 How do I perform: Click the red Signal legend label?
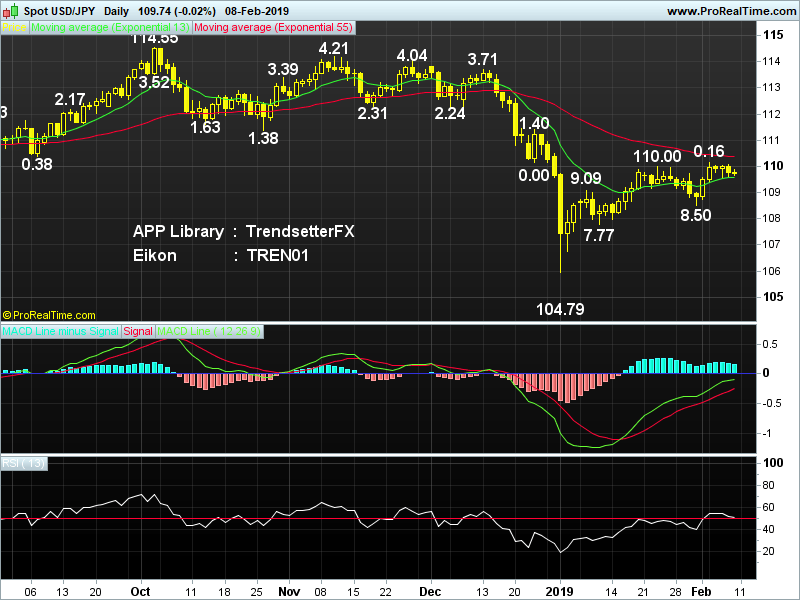tap(138, 332)
